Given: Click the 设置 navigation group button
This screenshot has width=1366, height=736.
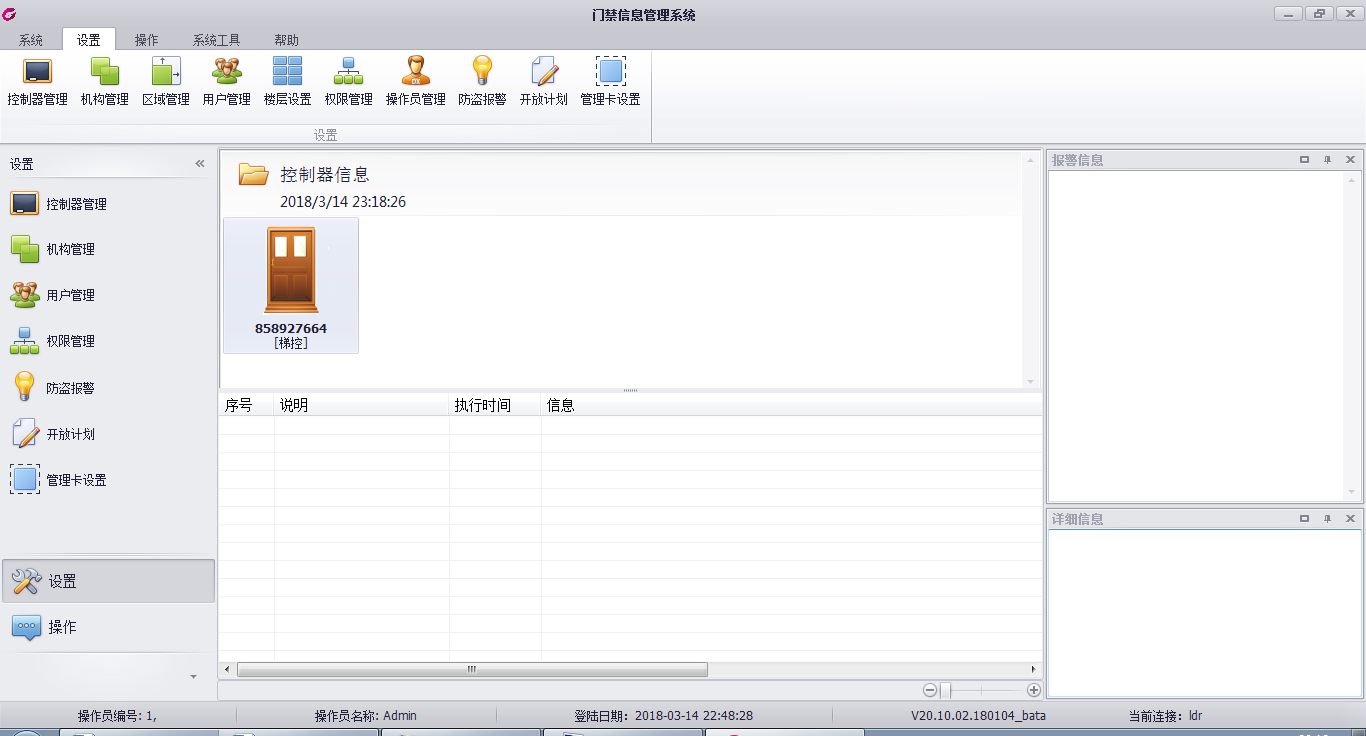Looking at the screenshot, I should (x=108, y=581).
